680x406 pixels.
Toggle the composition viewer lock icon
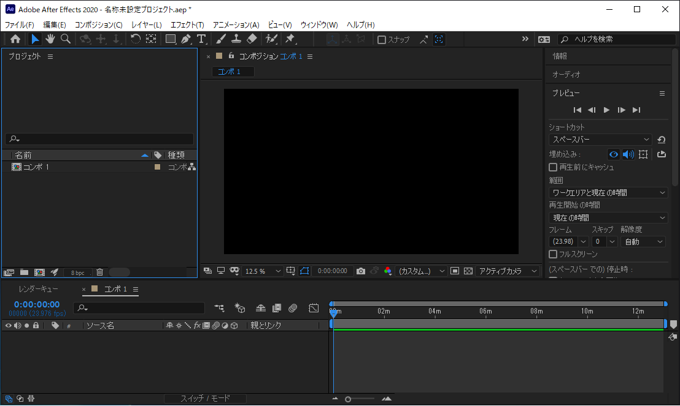(232, 56)
